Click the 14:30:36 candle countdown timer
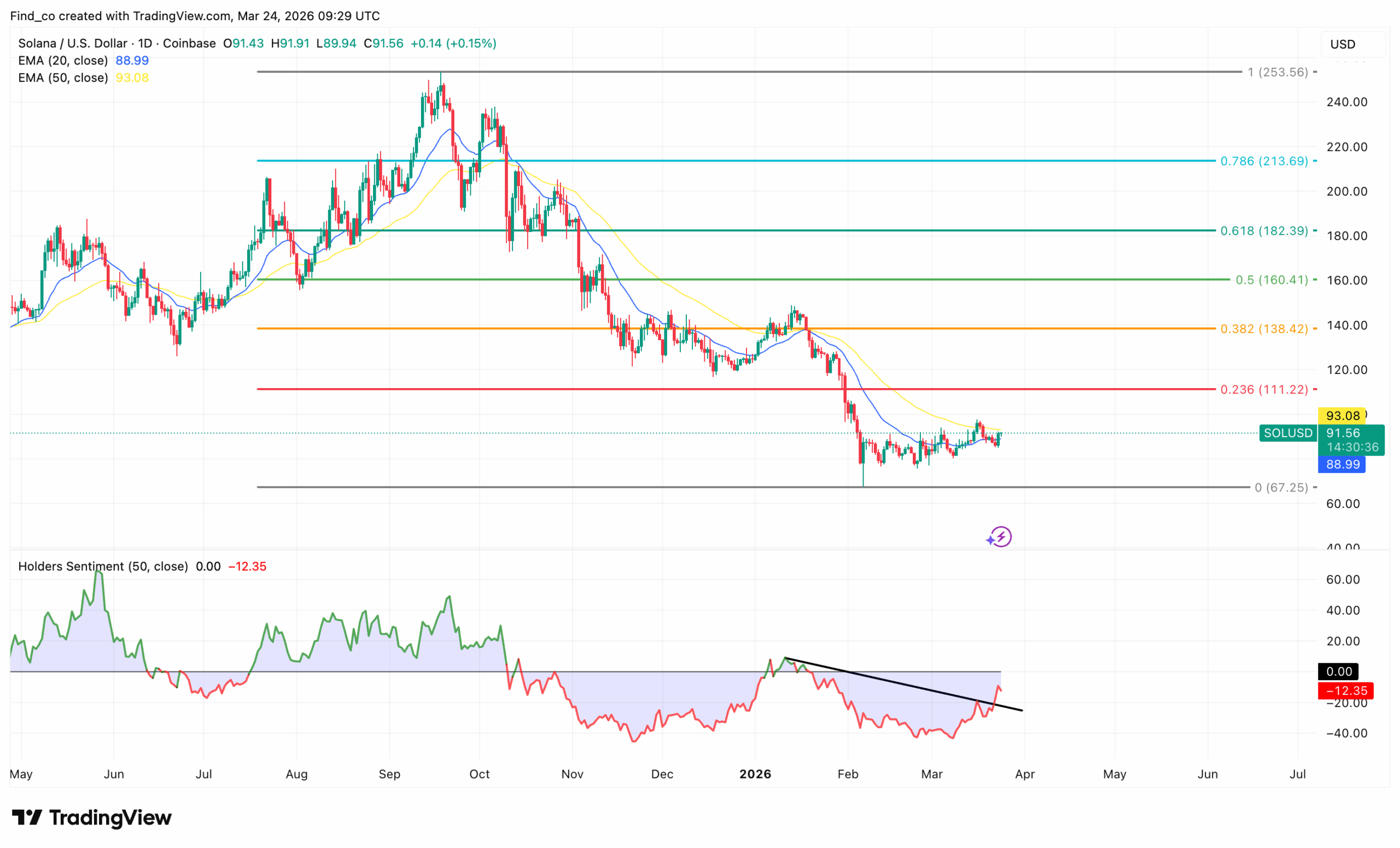 (1352, 448)
